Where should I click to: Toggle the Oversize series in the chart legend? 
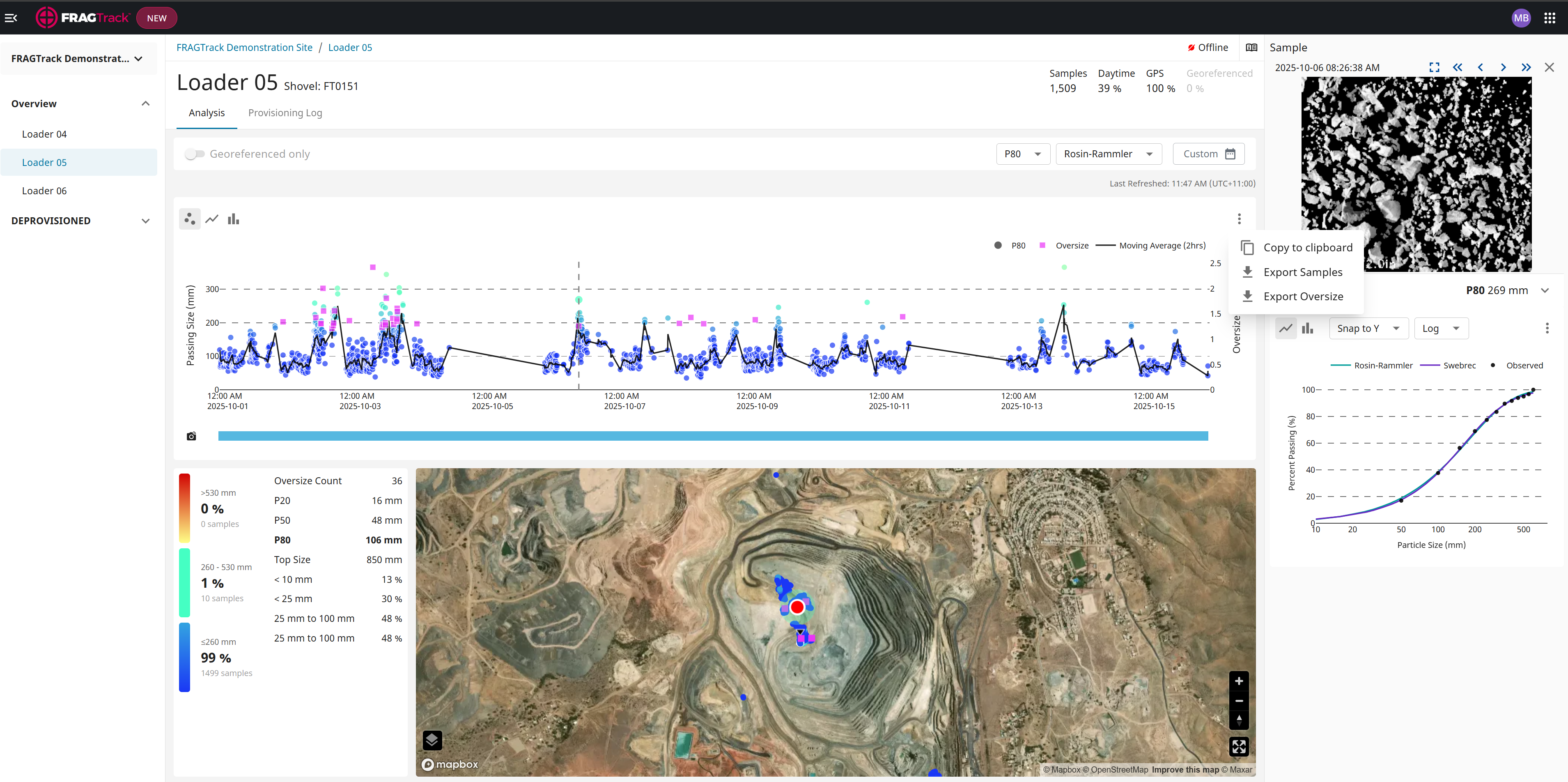(1063, 246)
